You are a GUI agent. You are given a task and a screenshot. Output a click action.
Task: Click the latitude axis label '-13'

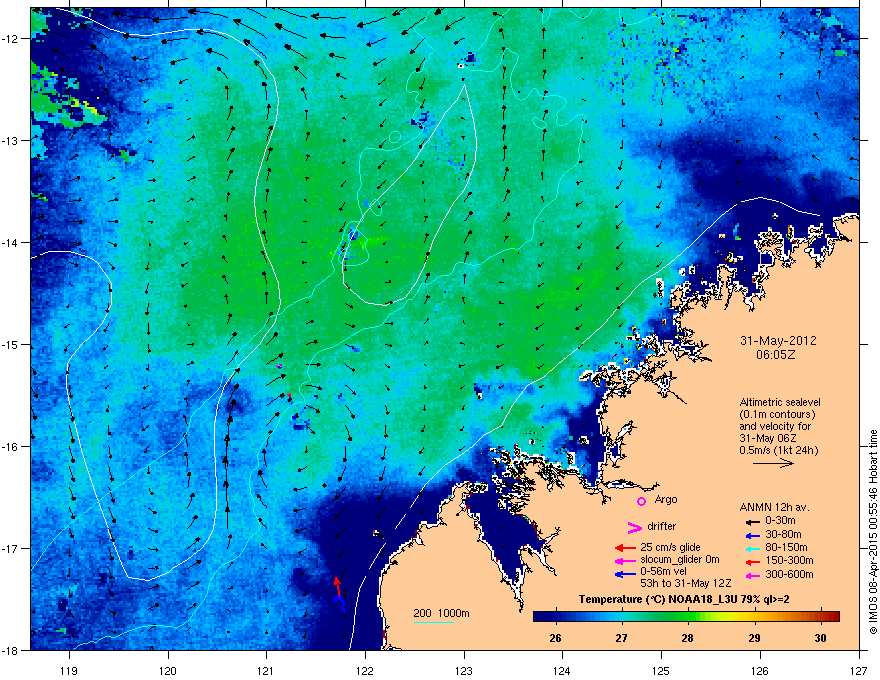click(x=11, y=140)
